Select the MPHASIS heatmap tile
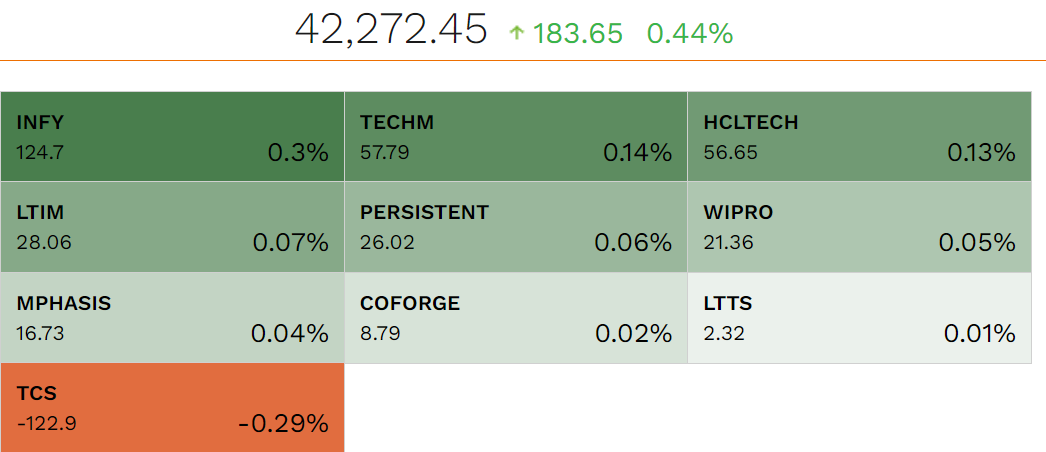1046x452 pixels. (172, 317)
